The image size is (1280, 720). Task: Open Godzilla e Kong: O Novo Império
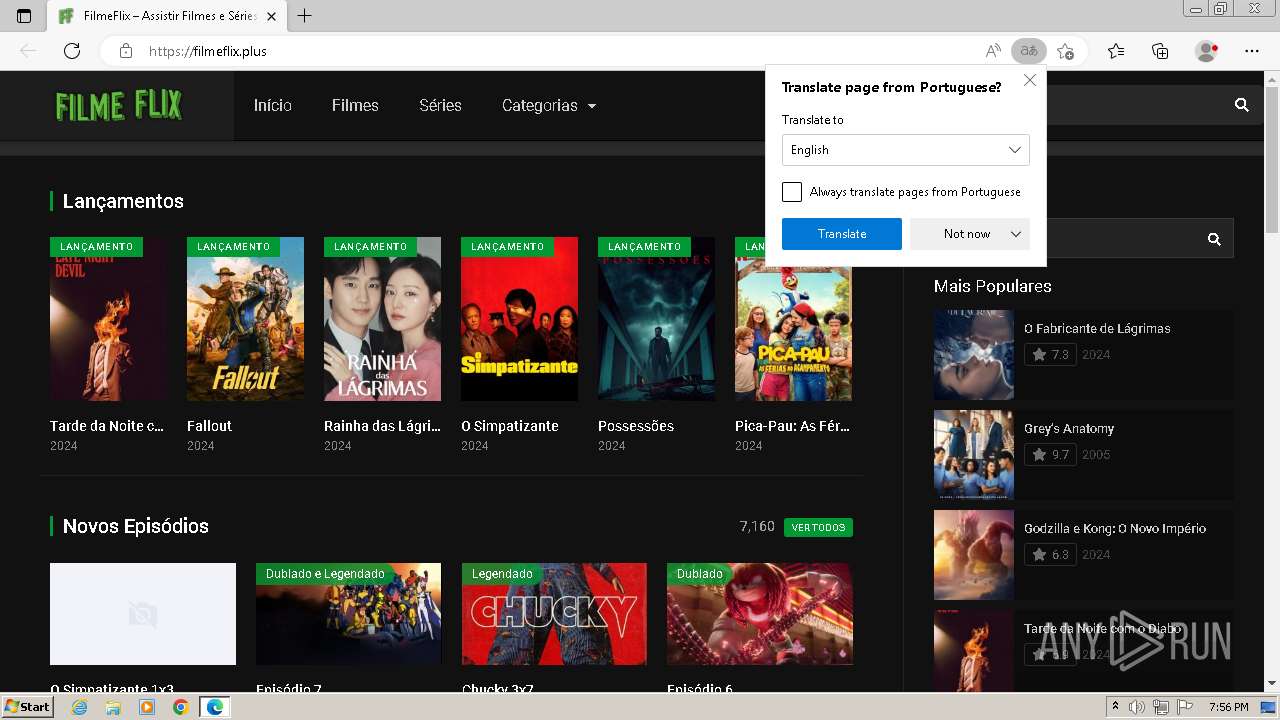pos(1115,528)
